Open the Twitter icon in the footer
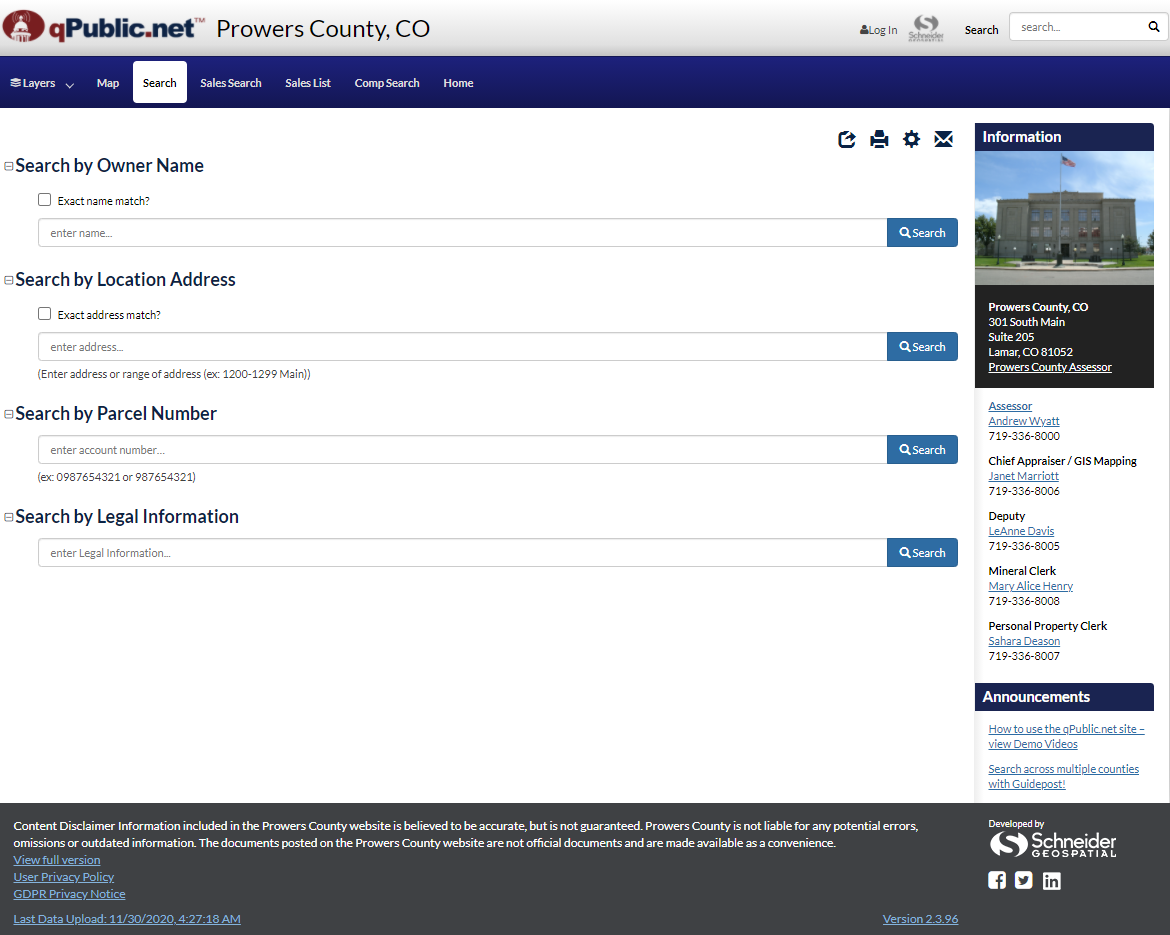1170x935 pixels. [1024, 881]
